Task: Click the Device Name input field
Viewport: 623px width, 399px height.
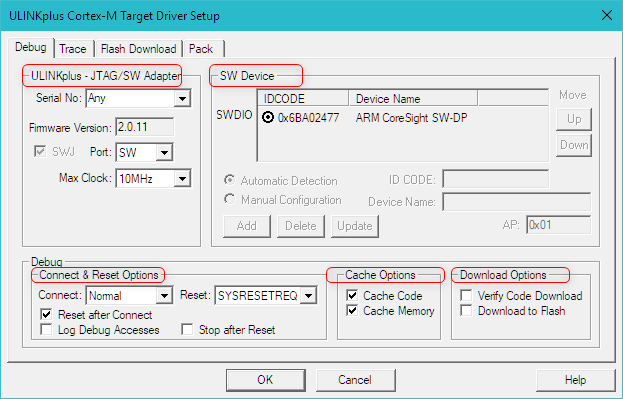Action: (517, 201)
